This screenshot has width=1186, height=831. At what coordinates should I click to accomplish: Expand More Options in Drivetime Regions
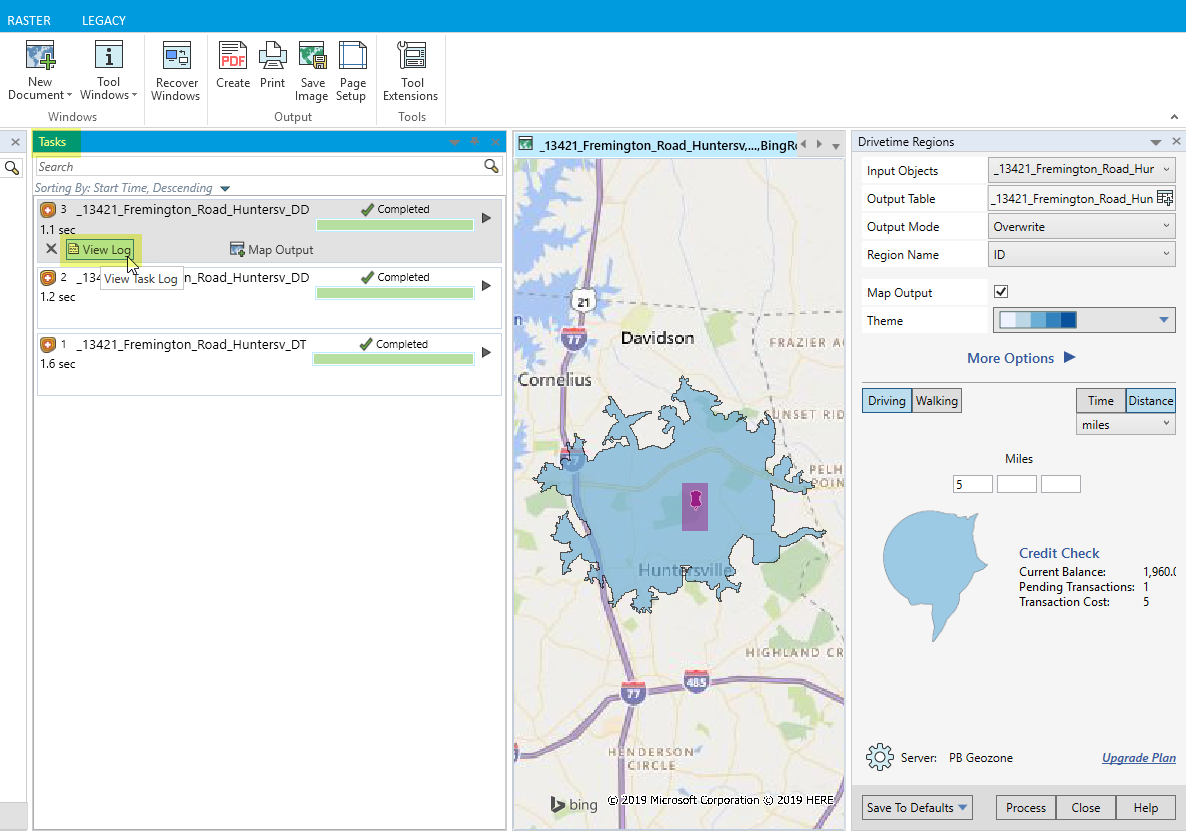coord(1020,358)
